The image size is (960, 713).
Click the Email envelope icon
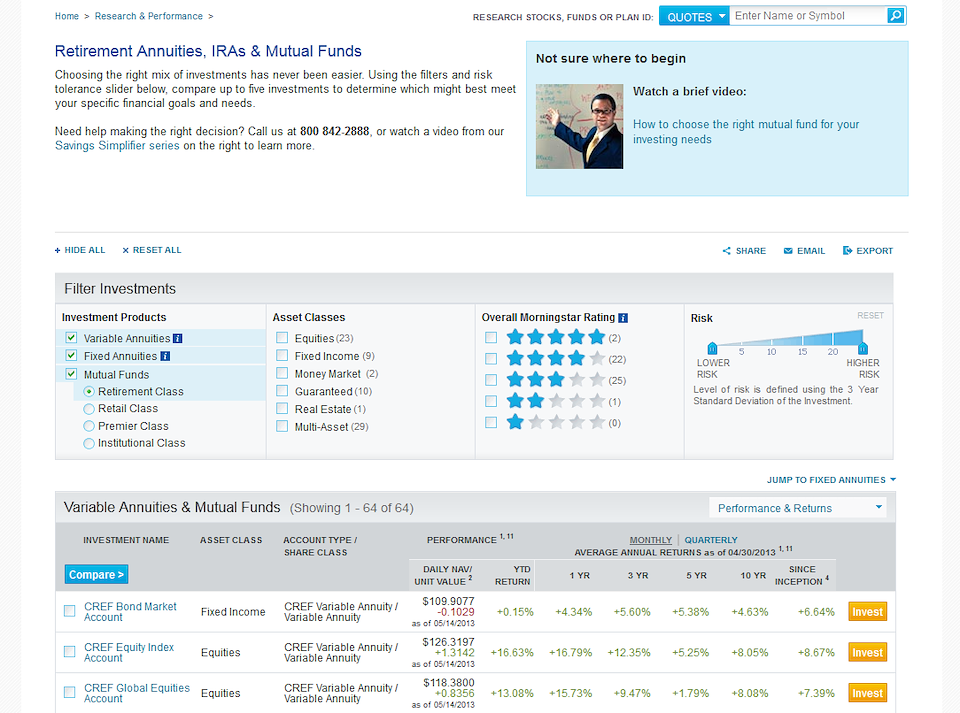coord(788,251)
